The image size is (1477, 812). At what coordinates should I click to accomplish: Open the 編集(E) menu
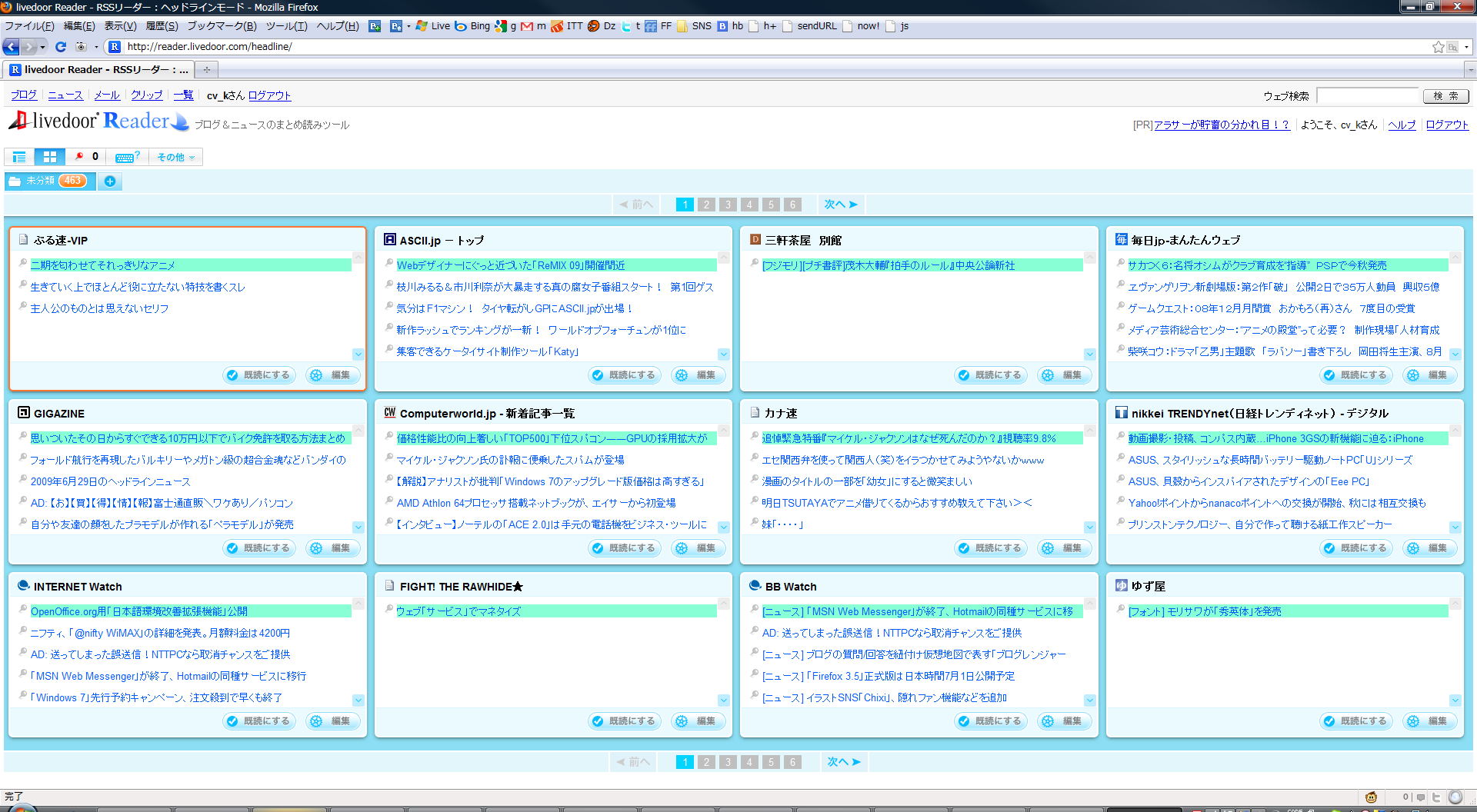[79, 26]
